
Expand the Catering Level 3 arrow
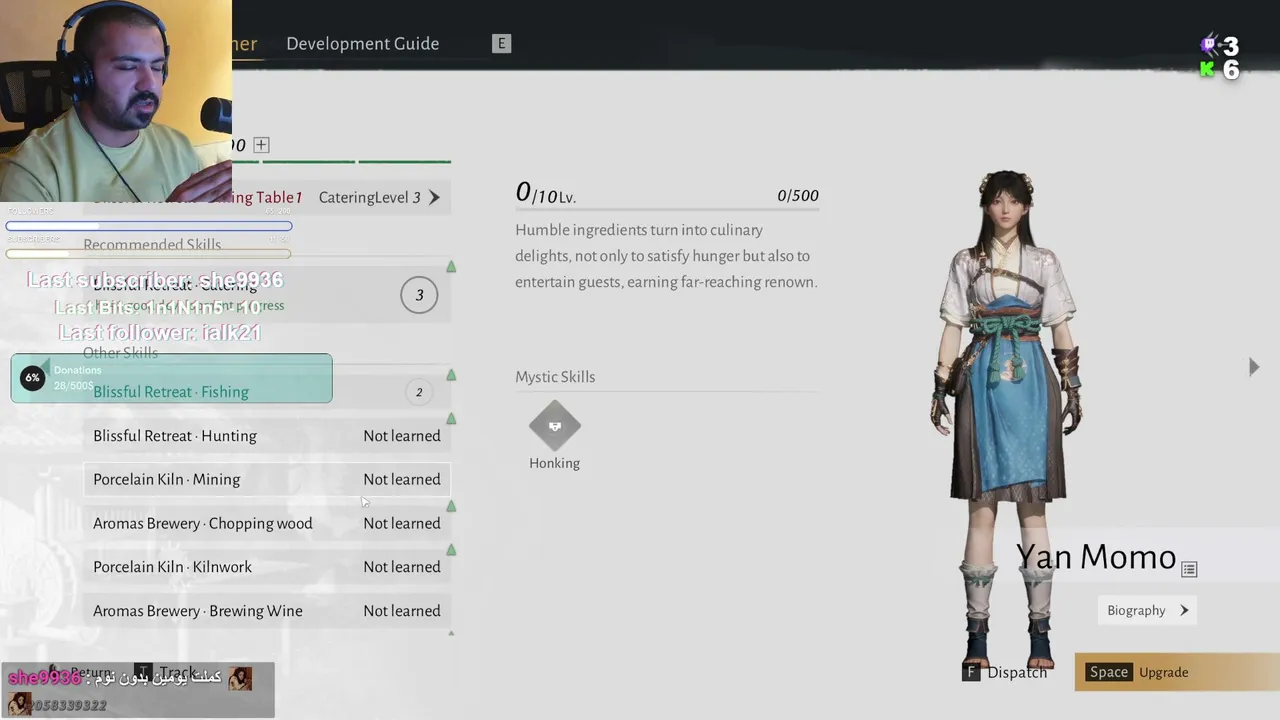pos(434,197)
